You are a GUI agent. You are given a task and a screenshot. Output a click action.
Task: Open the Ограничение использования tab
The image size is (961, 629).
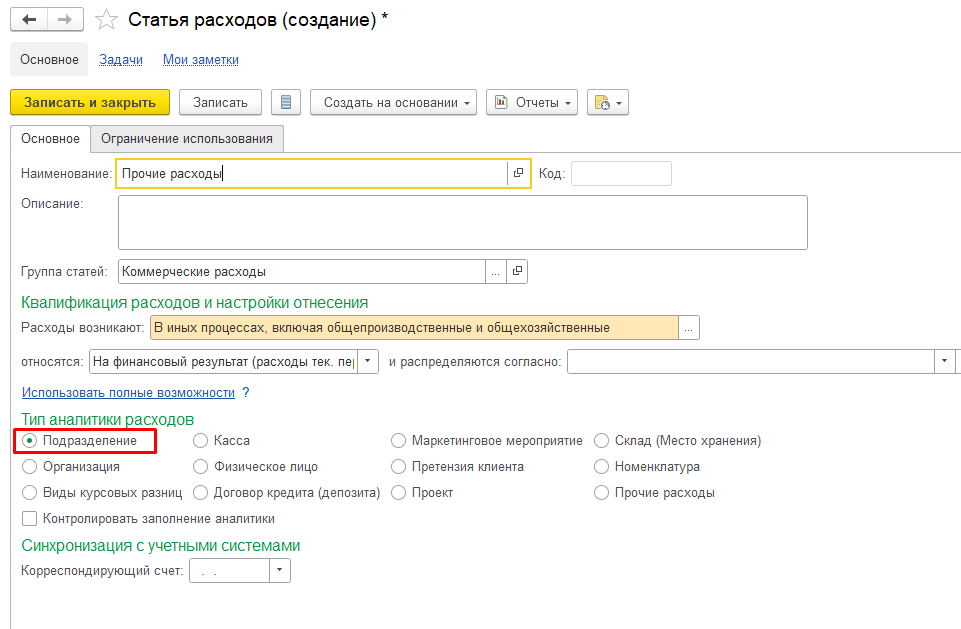pos(187,139)
